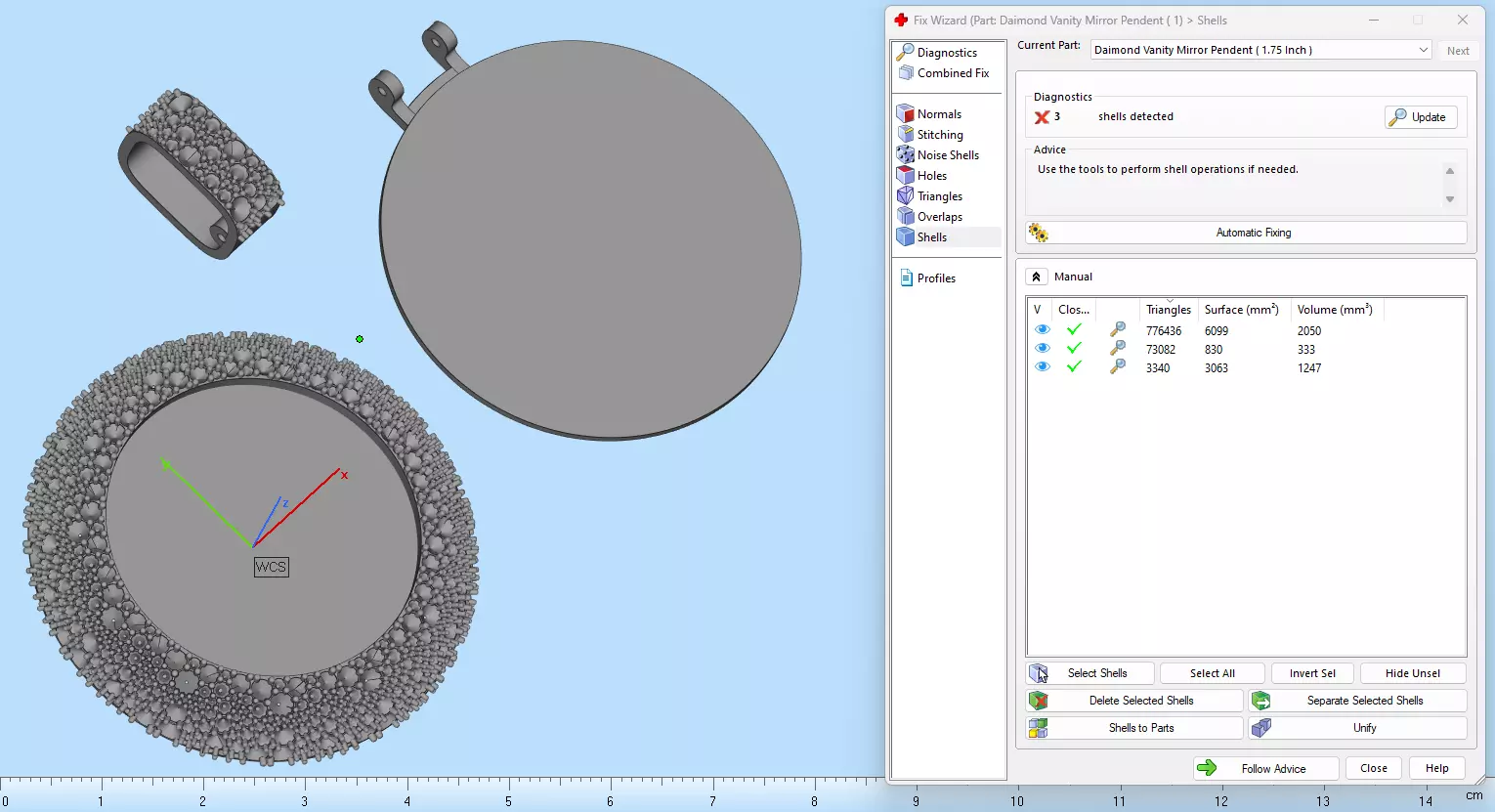Click the Diagnostics magnifier icon in the sidebar
This screenshot has height=812, width=1495.
pyautogui.click(x=906, y=52)
